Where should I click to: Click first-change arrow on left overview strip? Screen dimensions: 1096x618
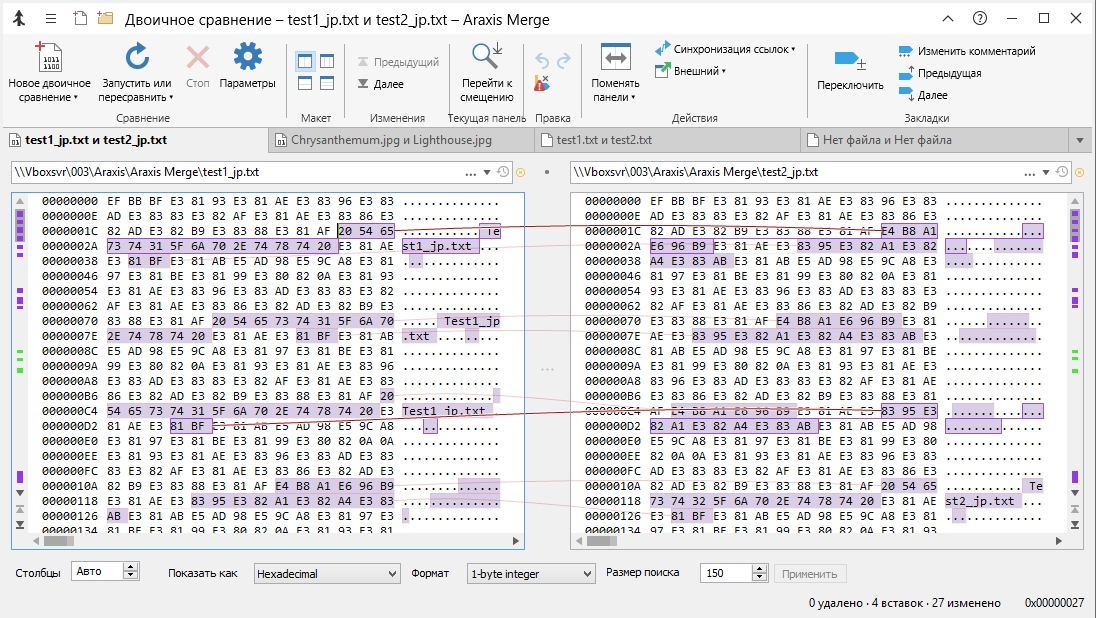(20, 509)
